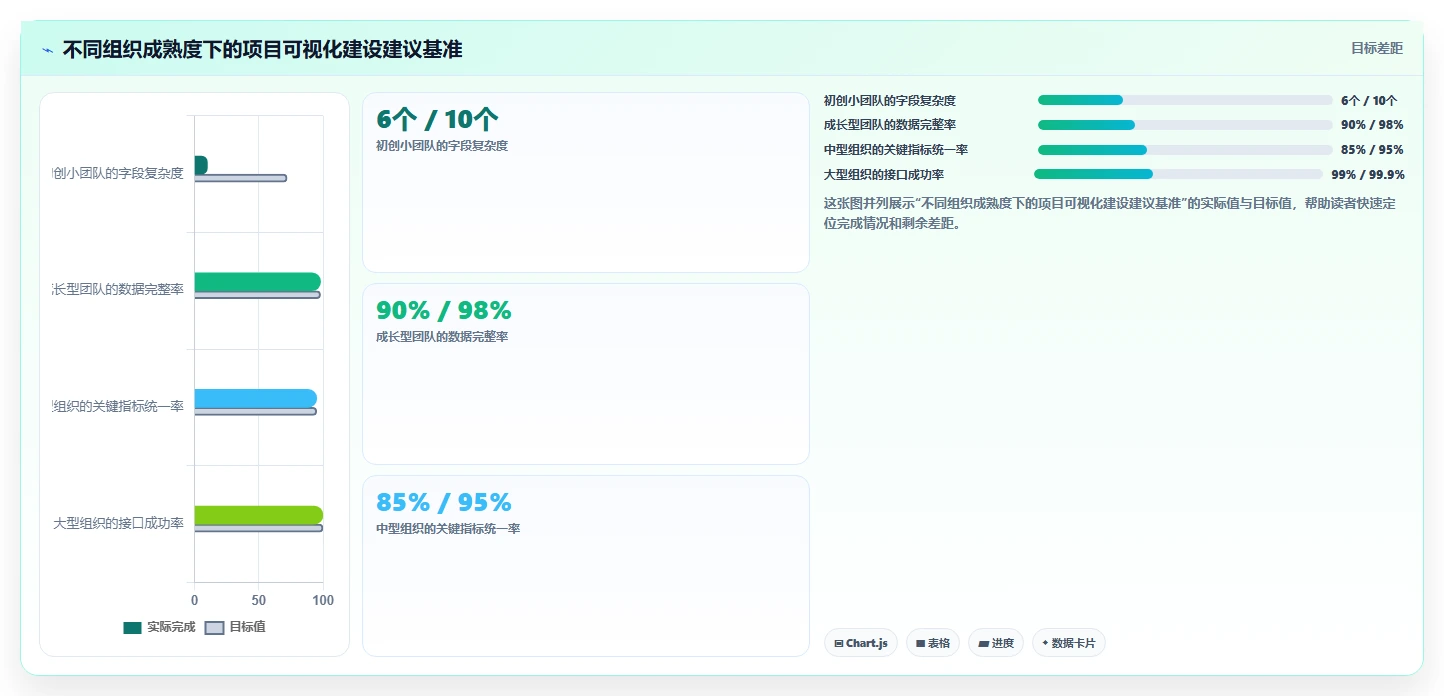The image size is (1444, 696).
Task: Click the 85% / 95% value in progress list
Action: [1372, 150]
